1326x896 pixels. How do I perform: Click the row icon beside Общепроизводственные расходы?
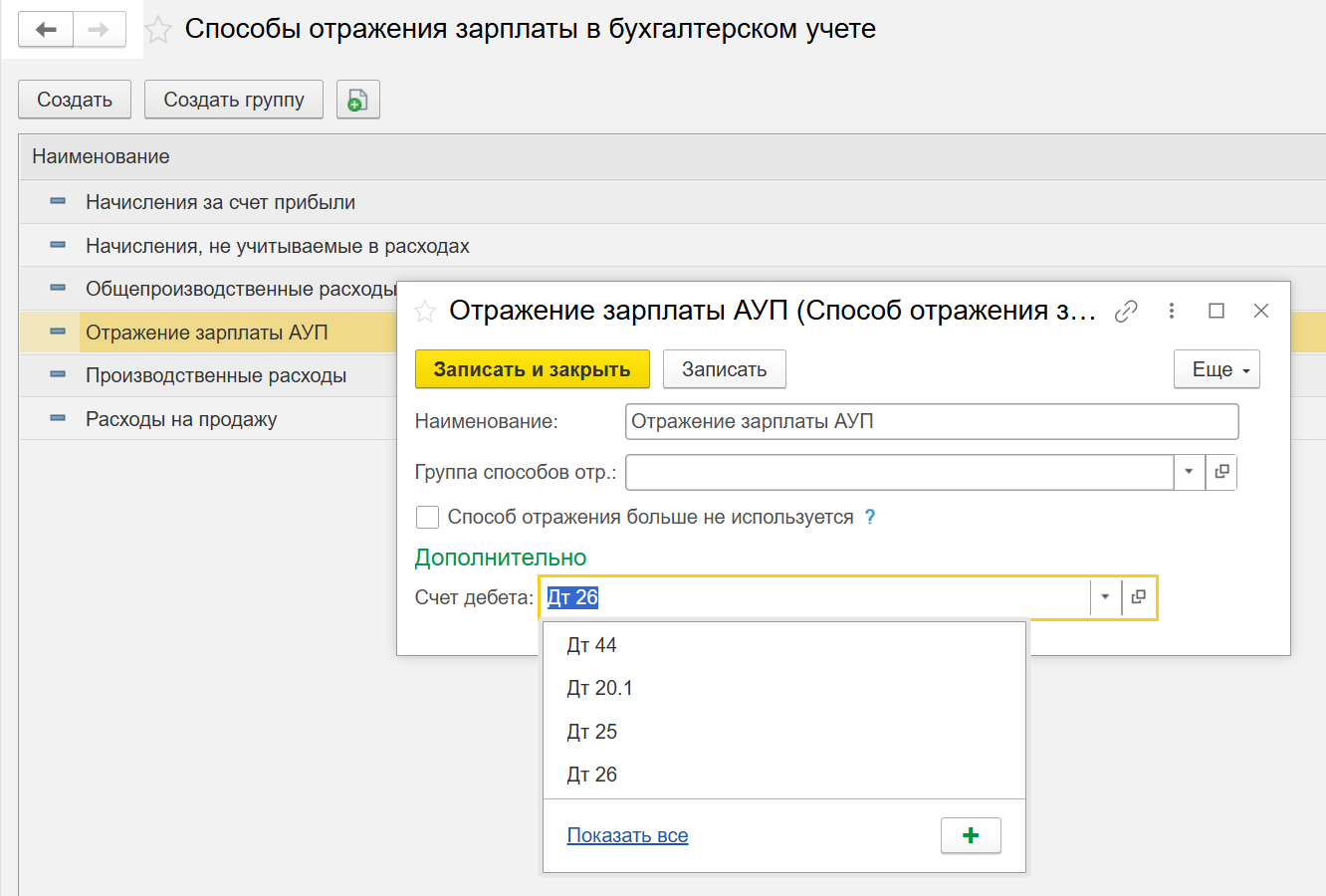pyautogui.click(x=58, y=289)
